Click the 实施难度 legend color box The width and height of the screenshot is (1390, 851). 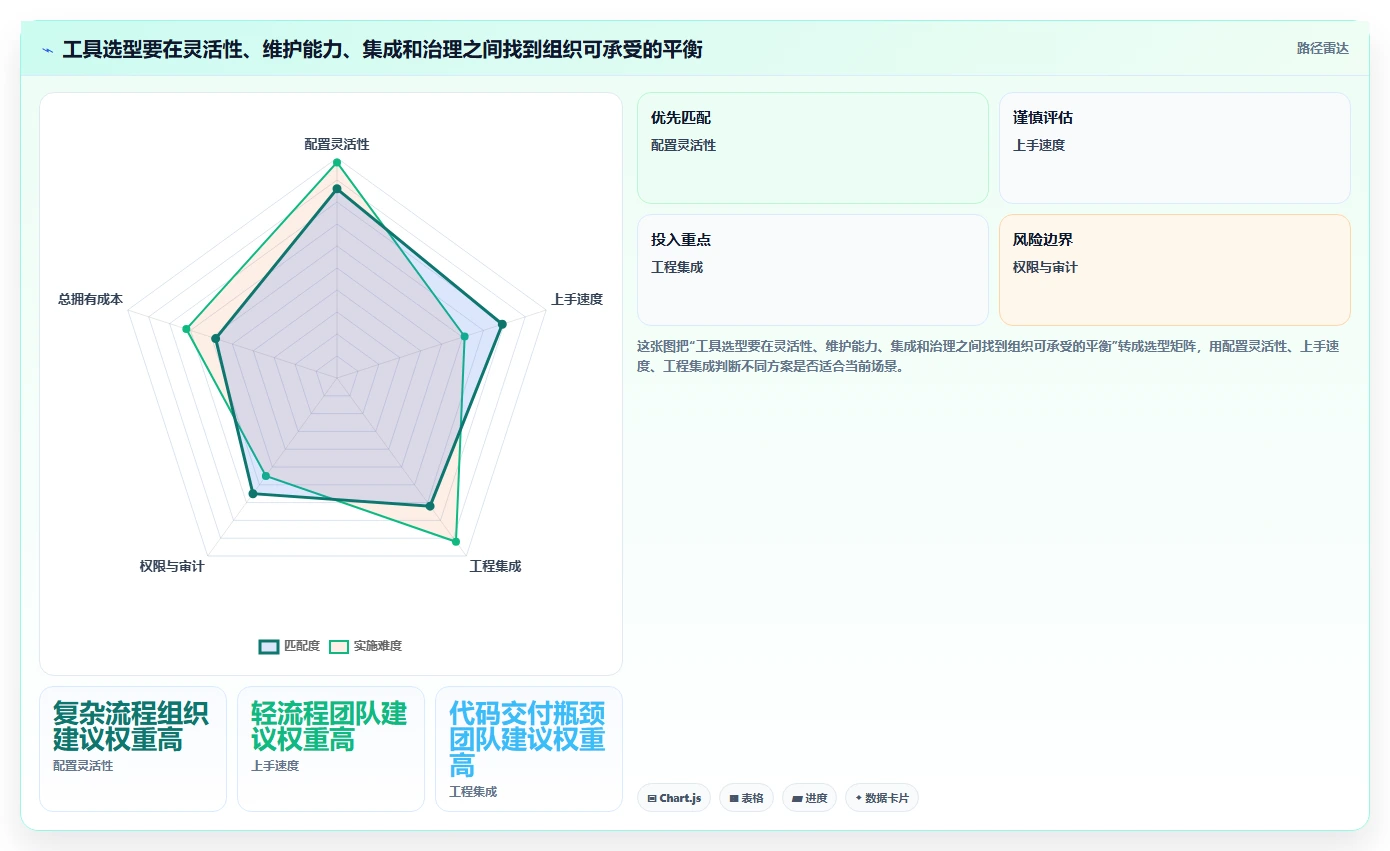pos(340,646)
